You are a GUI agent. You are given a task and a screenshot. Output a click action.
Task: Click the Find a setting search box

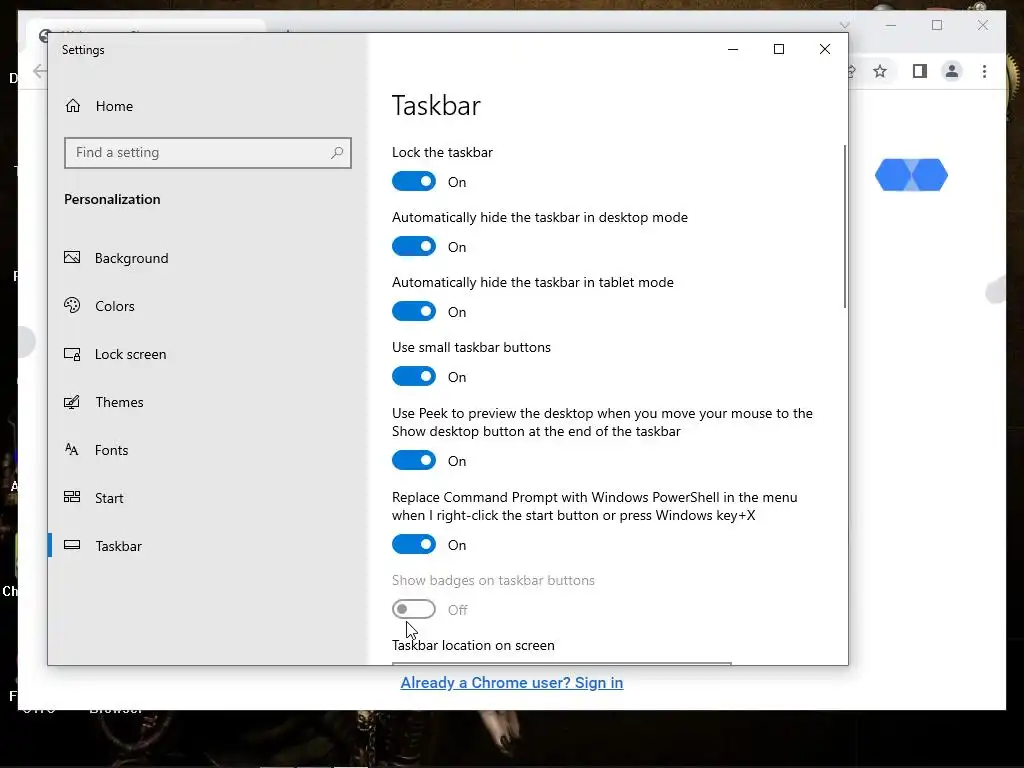tap(208, 153)
